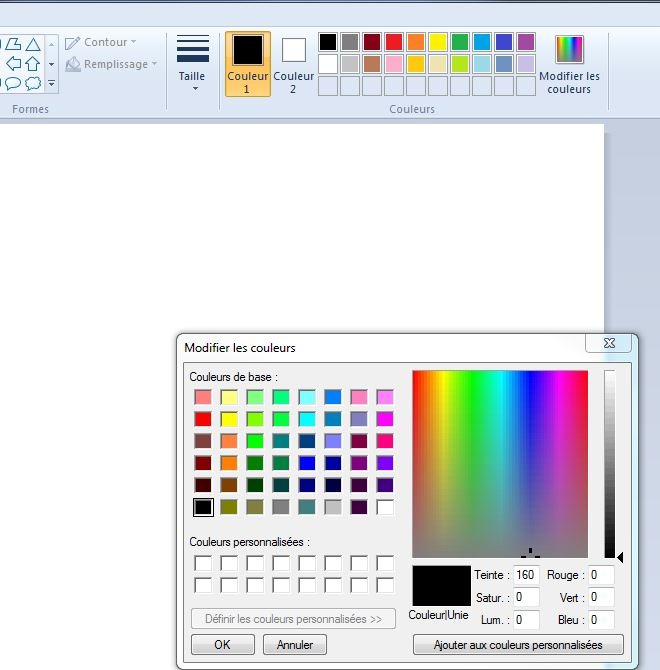Select Couleur 2 background color
This screenshot has height=670, width=660.
click(x=293, y=64)
